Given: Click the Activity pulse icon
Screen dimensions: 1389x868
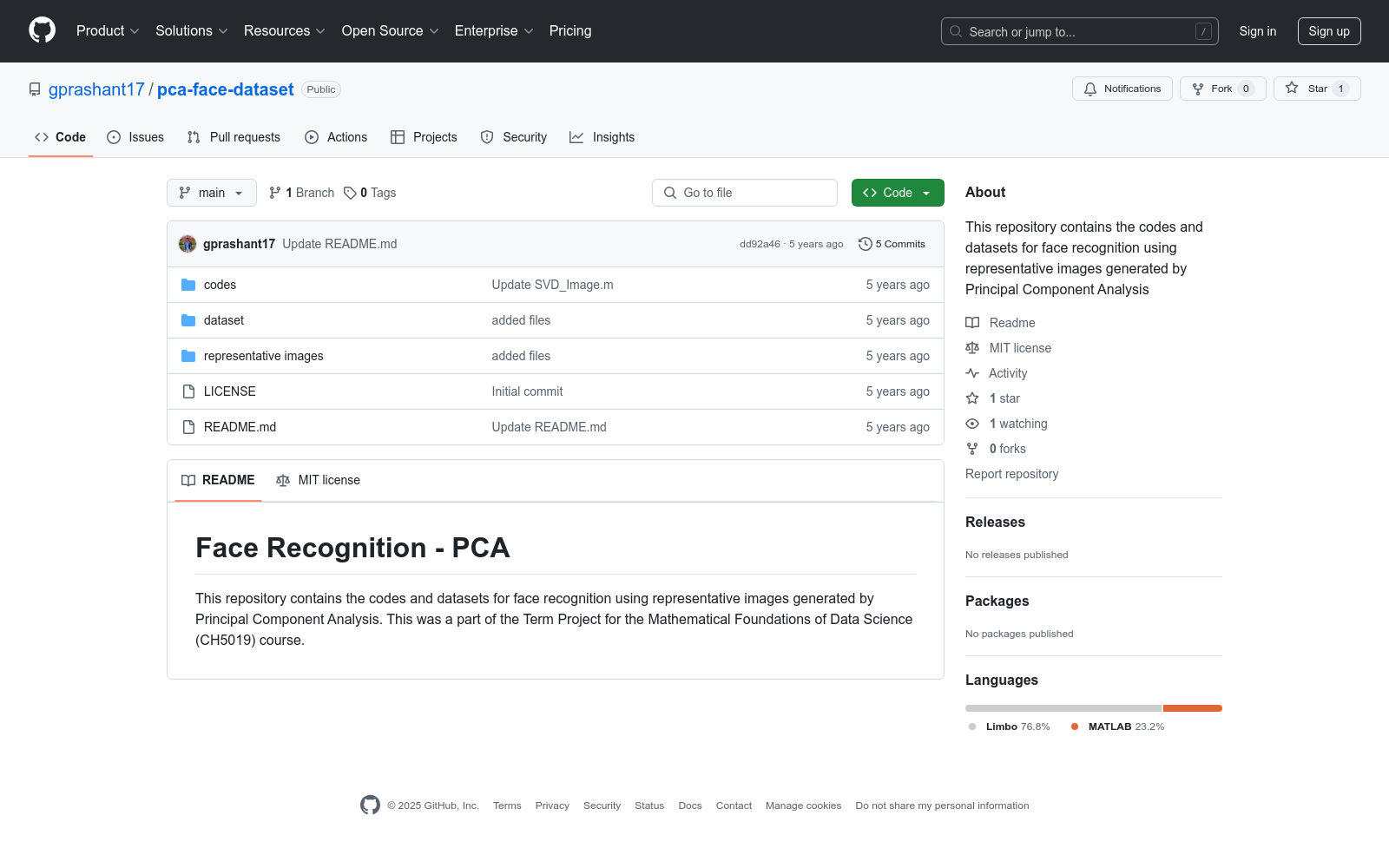Looking at the screenshot, I should click(x=972, y=373).
